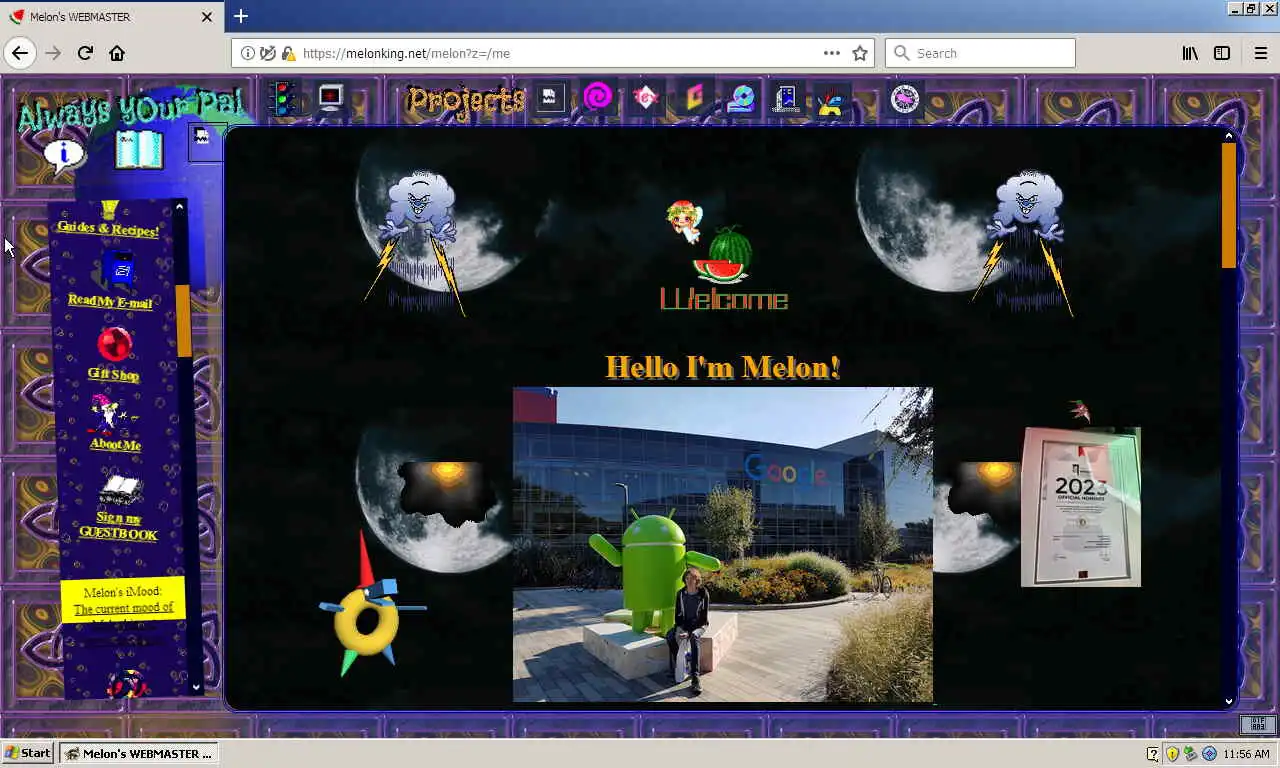
Task: Reload the page
Action: point(85,53)
